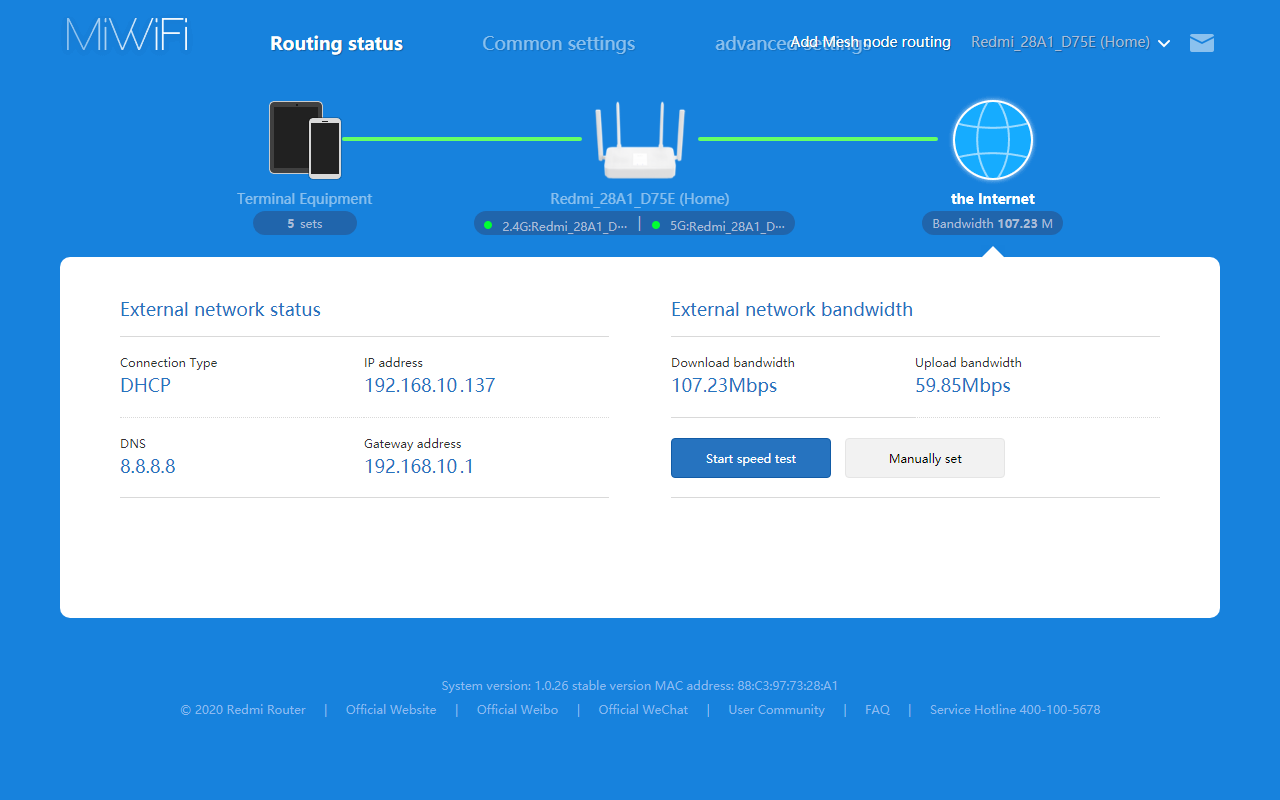Click the DHCP connection type value

point(145,385)
